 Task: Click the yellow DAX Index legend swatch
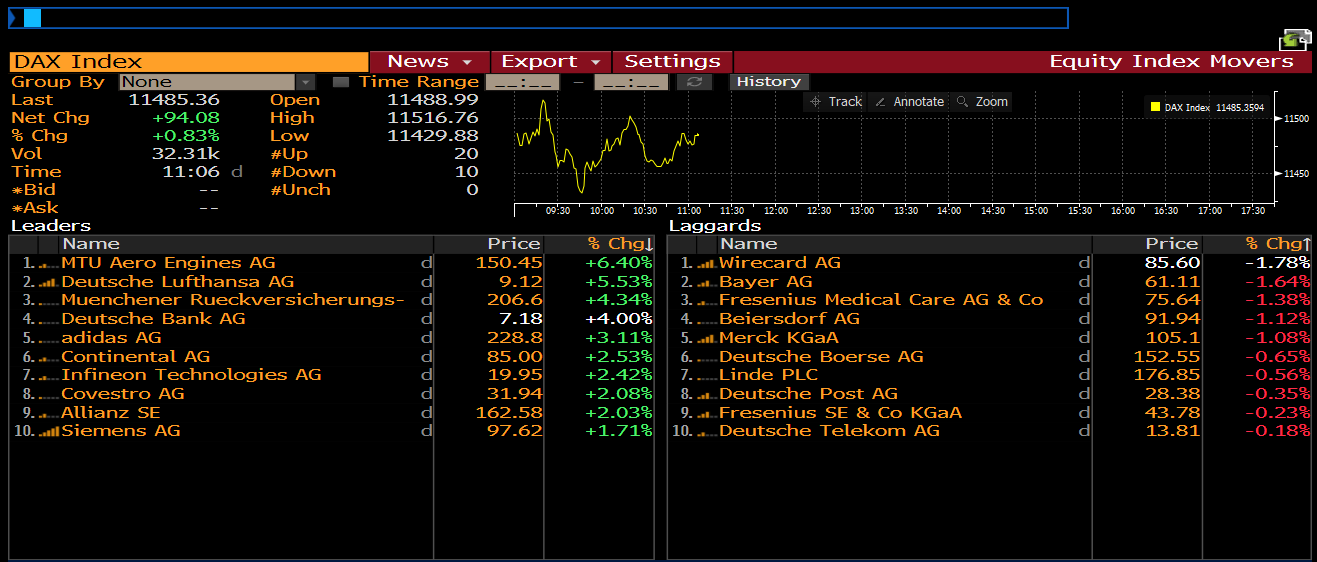(x=1155, y=107)
